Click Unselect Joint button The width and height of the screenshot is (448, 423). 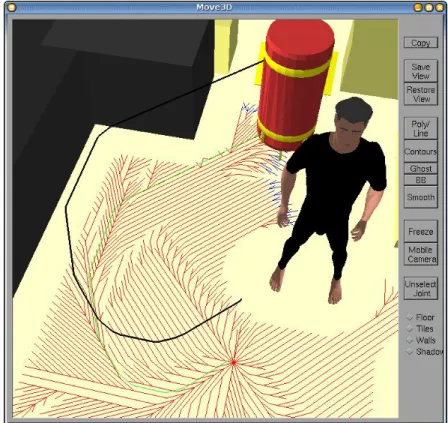[421, 289]
